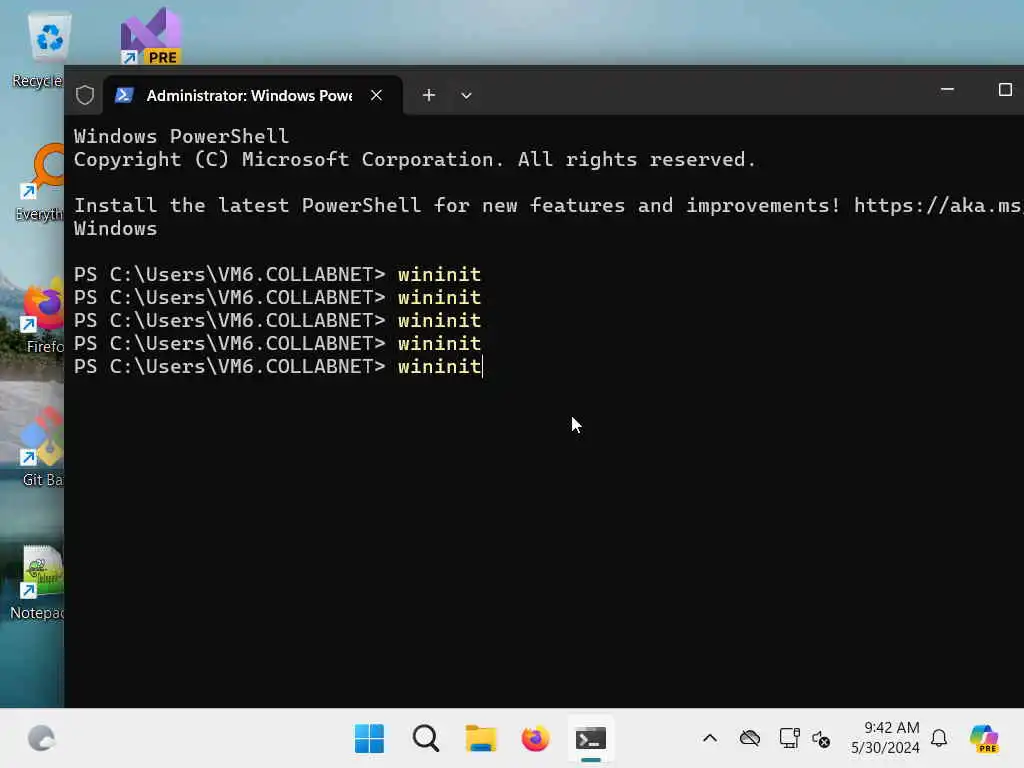This screenshot has width=1024, height=768.
Task: Open the clock showing 9:42 AM
Action: pyautogui.click(x=885, y=737)
